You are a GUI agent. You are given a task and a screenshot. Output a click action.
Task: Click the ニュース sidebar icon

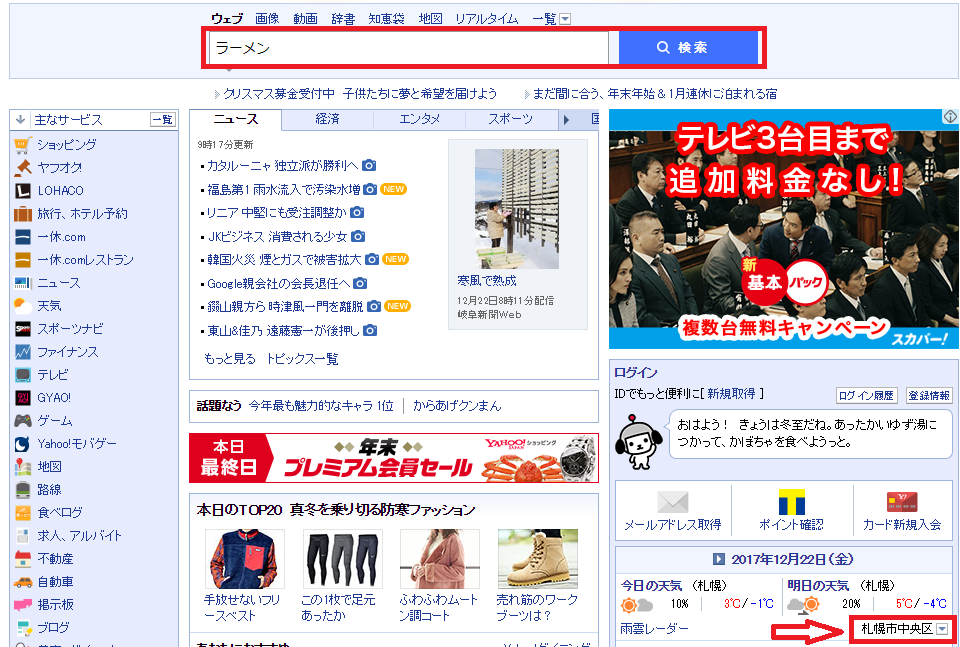click(x=22, y=283)
